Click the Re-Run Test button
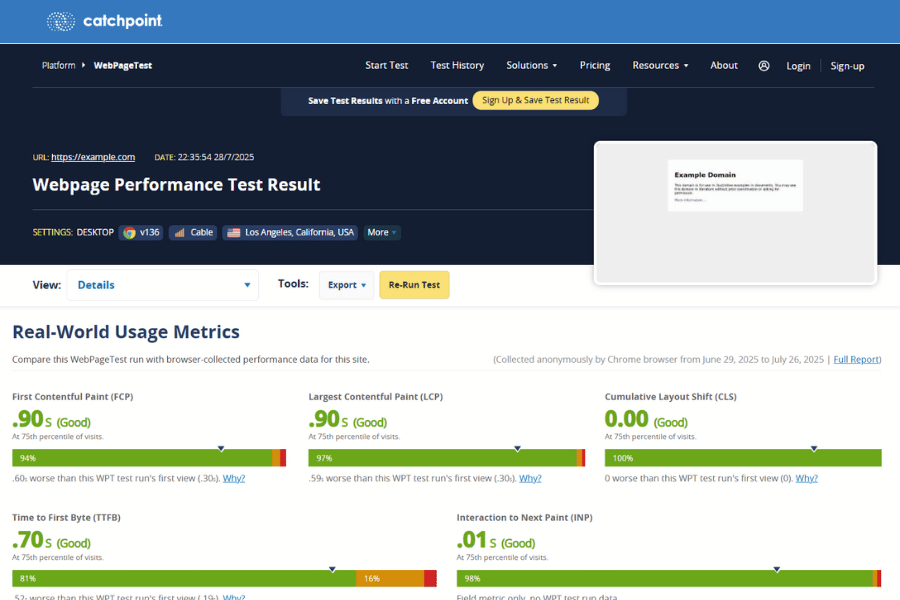The image size is (900, 600). pyautogui.click(x=414, y=285)
